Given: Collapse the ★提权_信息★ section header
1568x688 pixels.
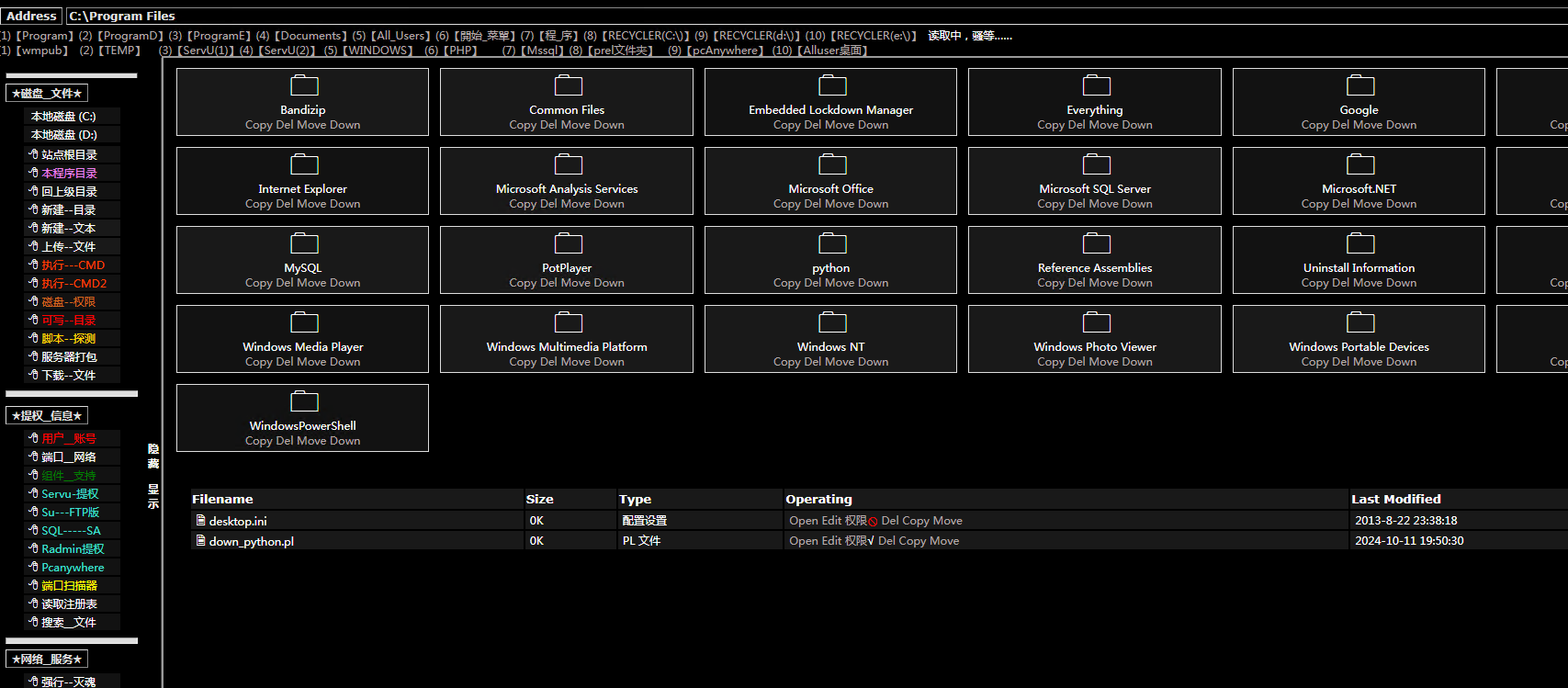Looking at the screenshot, I should 47,415.
